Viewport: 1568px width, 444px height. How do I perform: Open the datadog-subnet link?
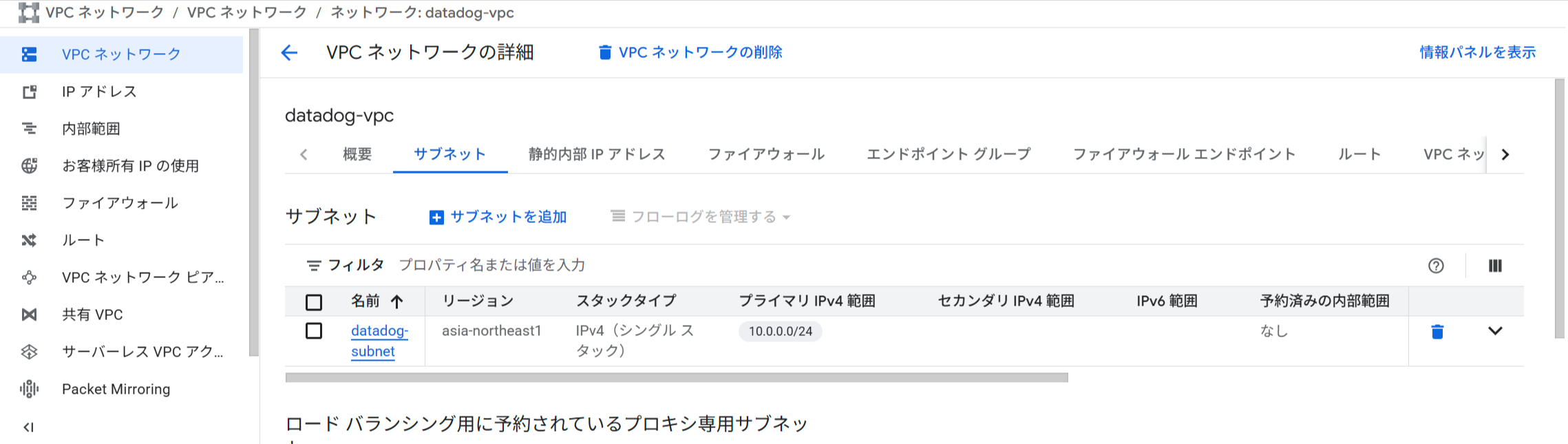[x=379, y=341]
